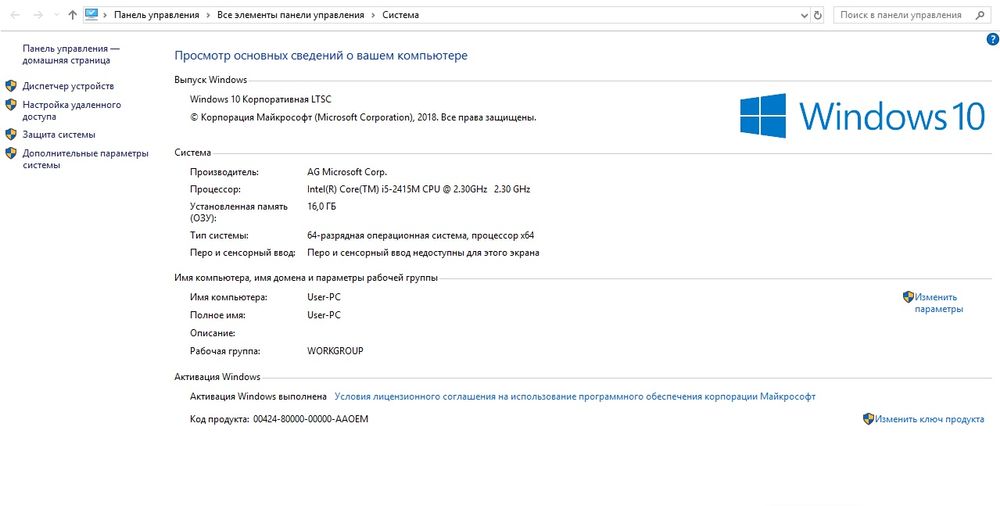
Task: Click the Windows 10 logo
Action: click(862, 115)
